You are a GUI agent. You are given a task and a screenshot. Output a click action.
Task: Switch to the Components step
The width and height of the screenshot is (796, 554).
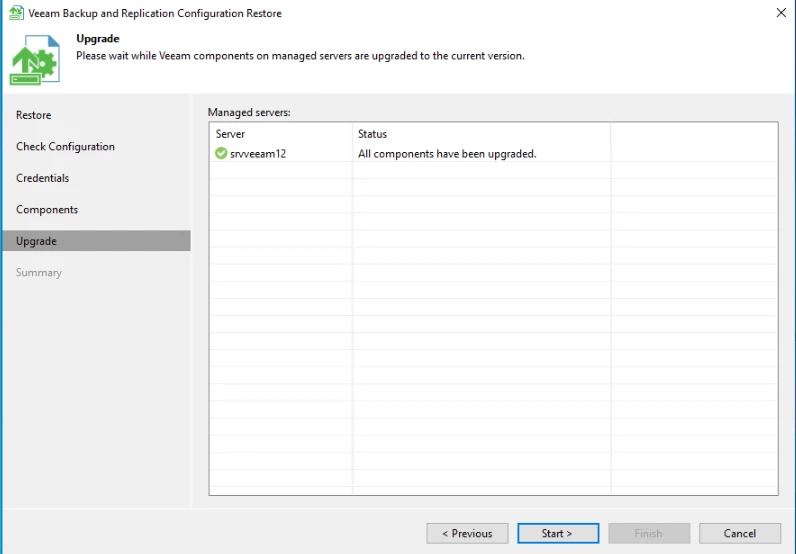click(47, 210)
